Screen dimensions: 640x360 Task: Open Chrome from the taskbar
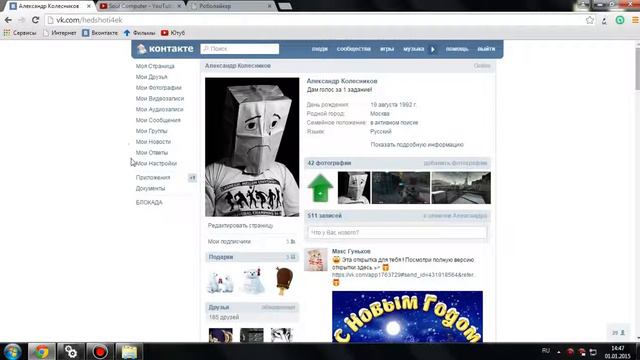41,351
